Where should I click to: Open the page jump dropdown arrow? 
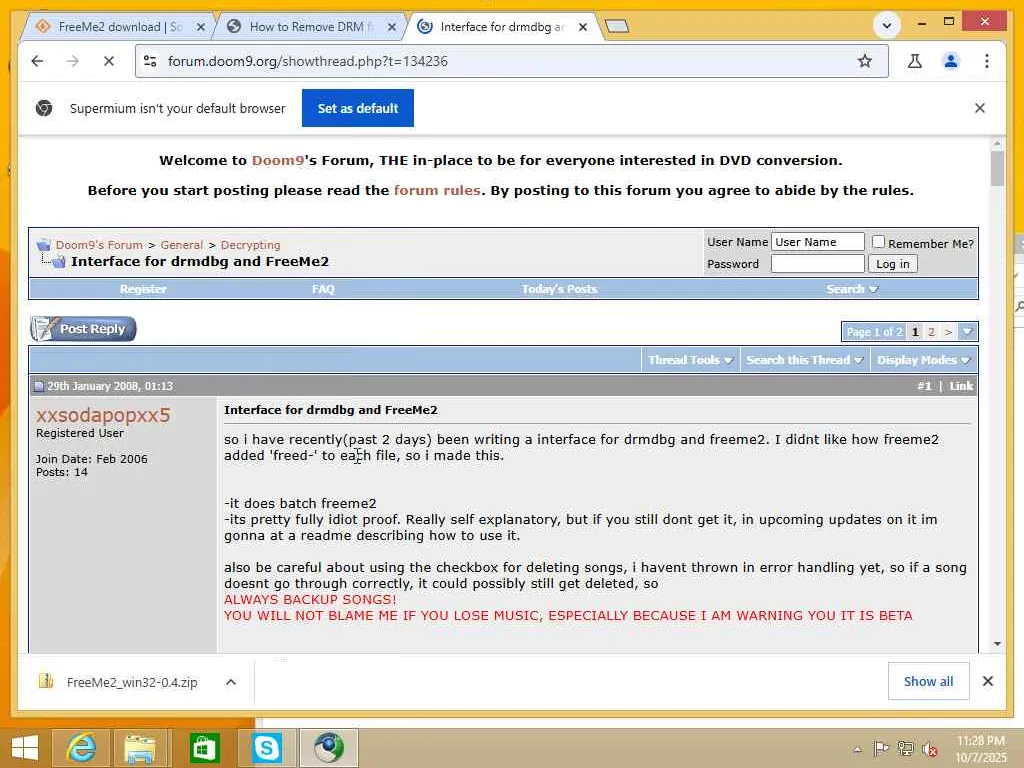(967, 332)
